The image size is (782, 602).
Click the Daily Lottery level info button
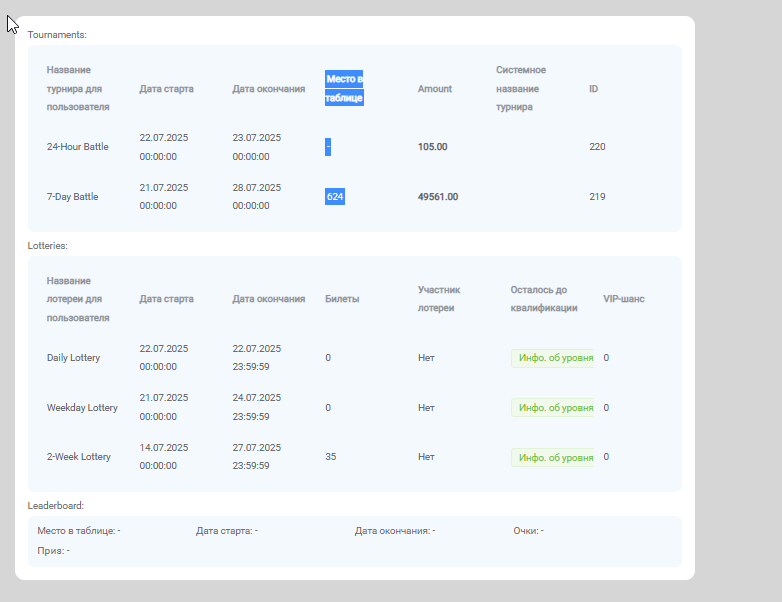click(553, 358)
